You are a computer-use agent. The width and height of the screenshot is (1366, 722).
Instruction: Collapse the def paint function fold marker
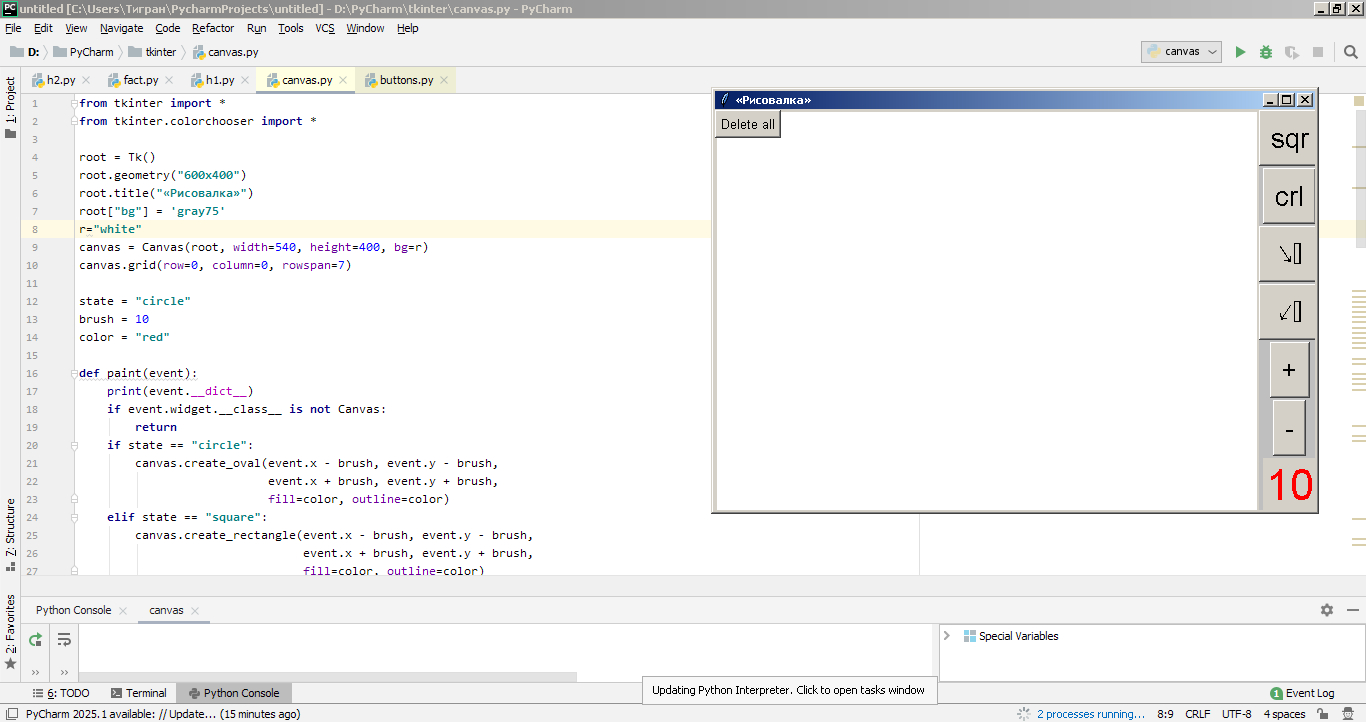(x=74, y=373)
